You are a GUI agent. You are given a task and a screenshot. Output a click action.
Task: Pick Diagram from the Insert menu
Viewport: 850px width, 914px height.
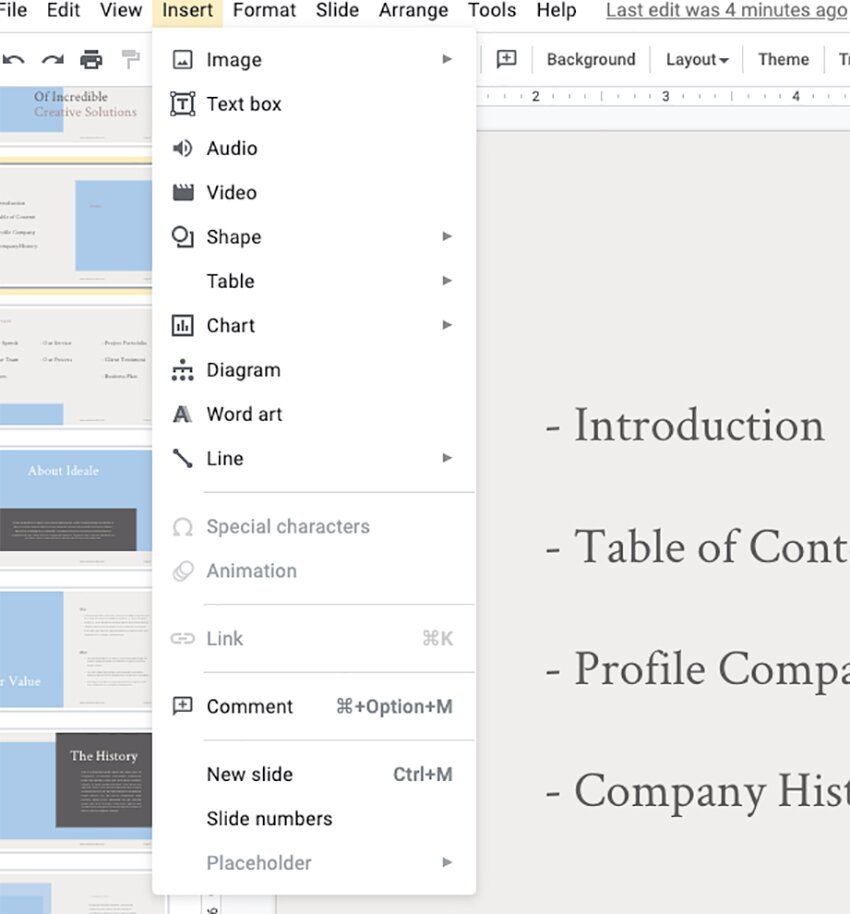[243, 370]
